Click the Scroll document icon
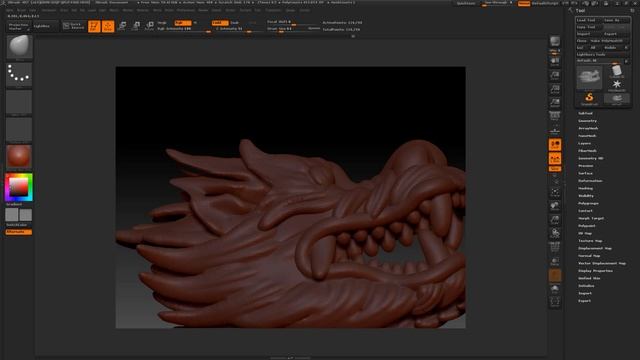The image size is (640, 360). coord(555,62)
